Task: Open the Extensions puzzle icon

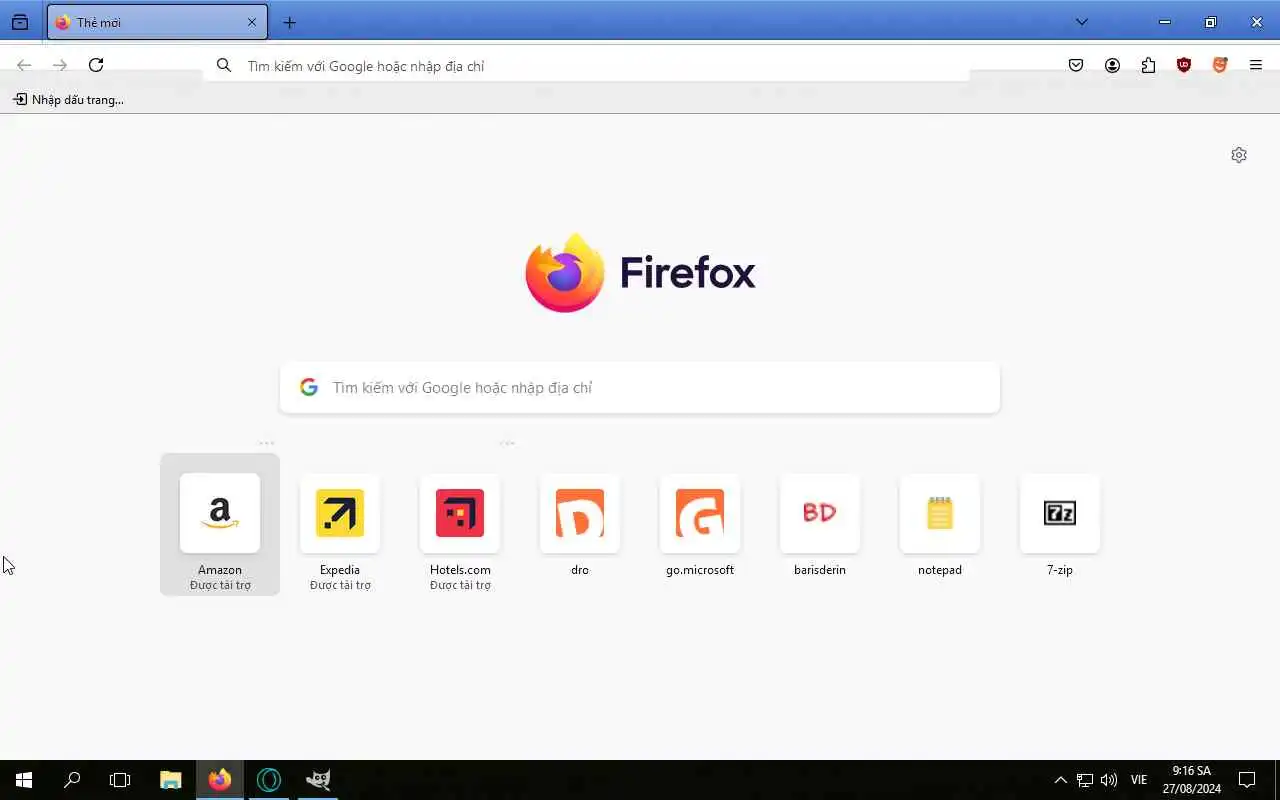Action: coord(1148,65)
